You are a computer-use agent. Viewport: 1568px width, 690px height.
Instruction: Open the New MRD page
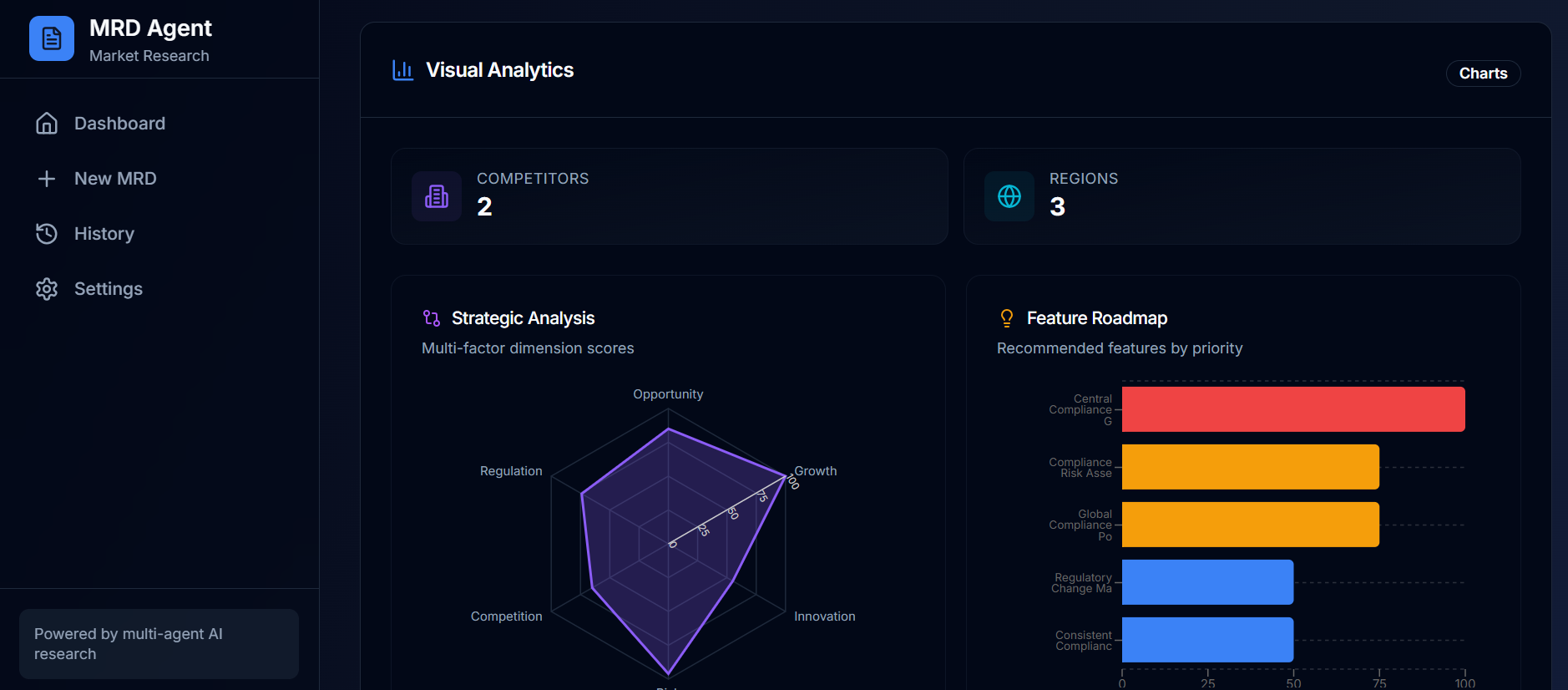(115, 178)
